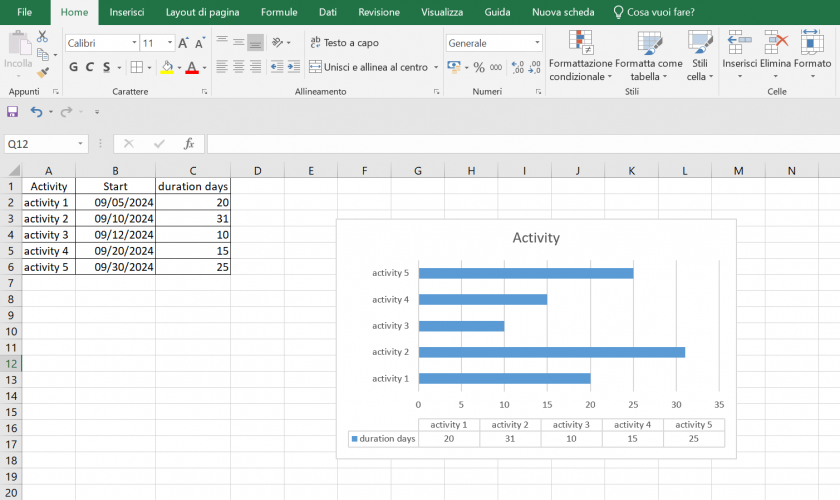Toggle italic formatting with C
Viewport: 840px width, 500px height.
click(x=90, y=67)
